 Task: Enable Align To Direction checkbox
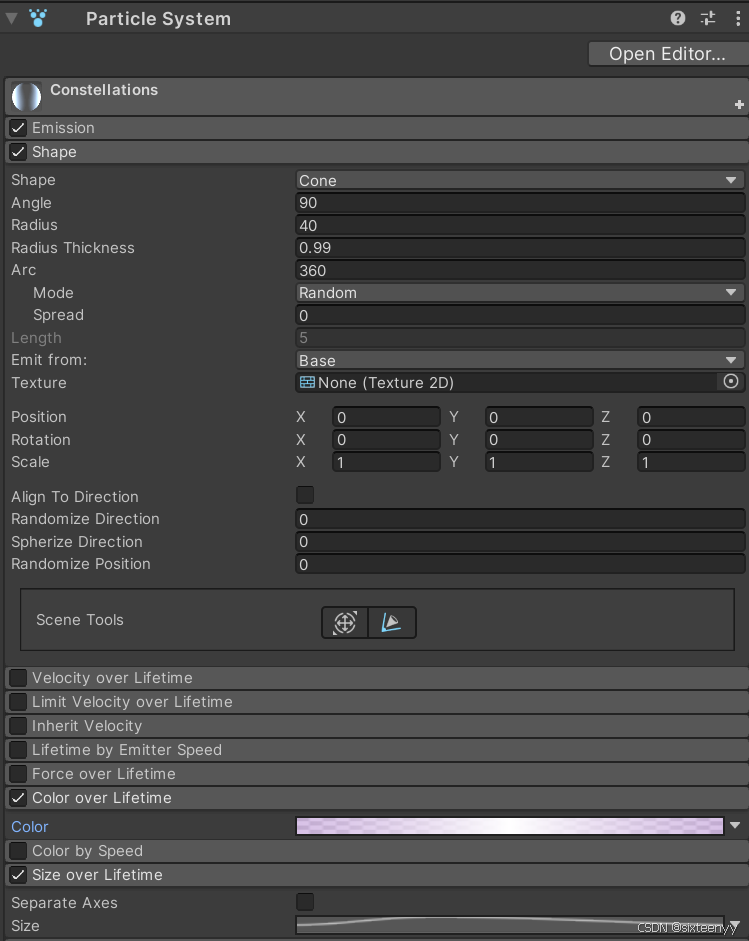click(x=305, y=495)
